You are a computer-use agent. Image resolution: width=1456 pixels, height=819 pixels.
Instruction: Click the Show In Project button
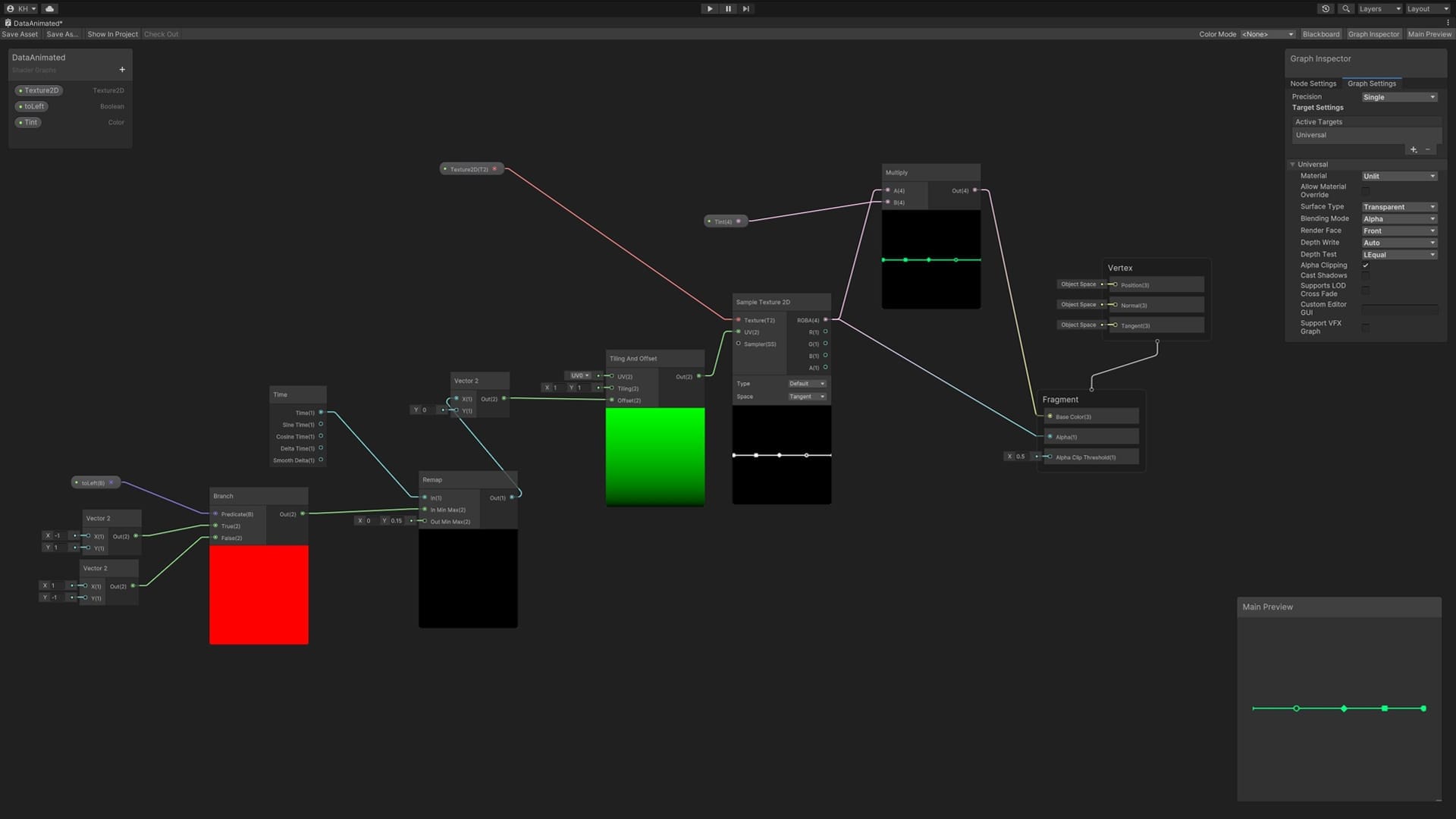pos(112,34)
